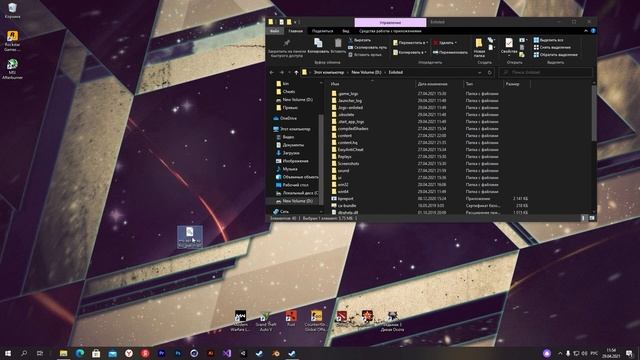640x360 pixels.
Task: Create a New folder (Новая папка)
Action: (x=479, y=47)
